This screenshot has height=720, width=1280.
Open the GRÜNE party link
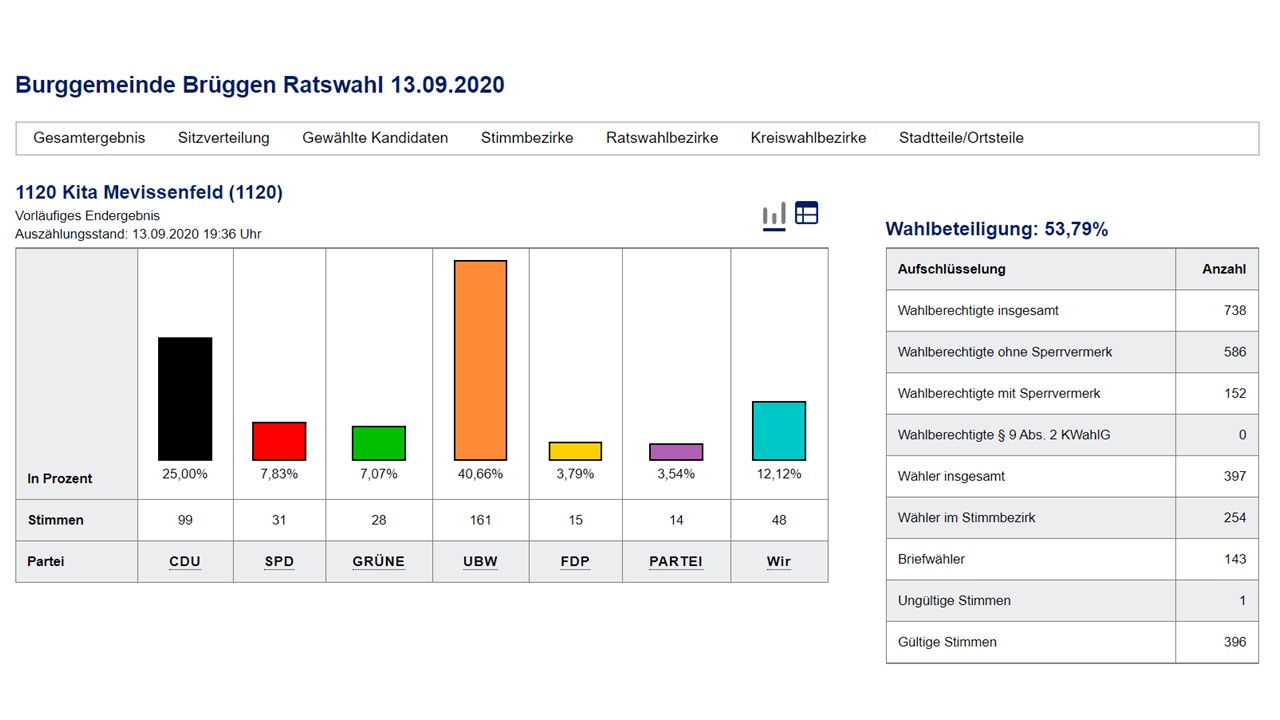pos(379,562)
